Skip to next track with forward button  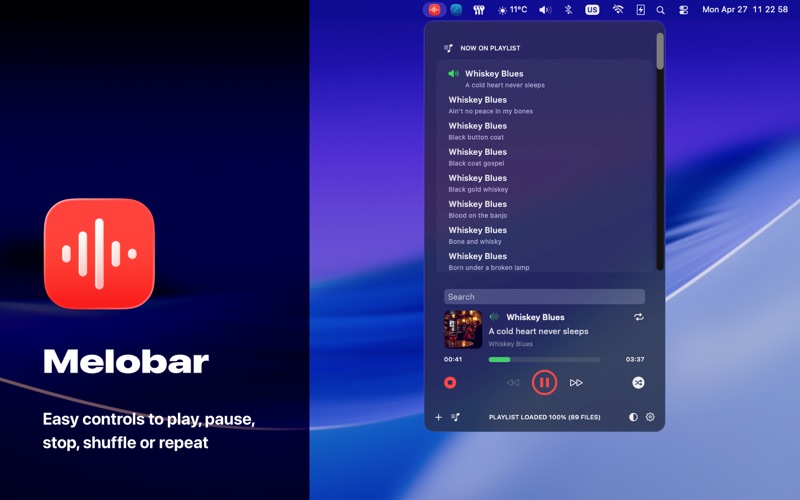pyautogui.click(x=576, y=382)
